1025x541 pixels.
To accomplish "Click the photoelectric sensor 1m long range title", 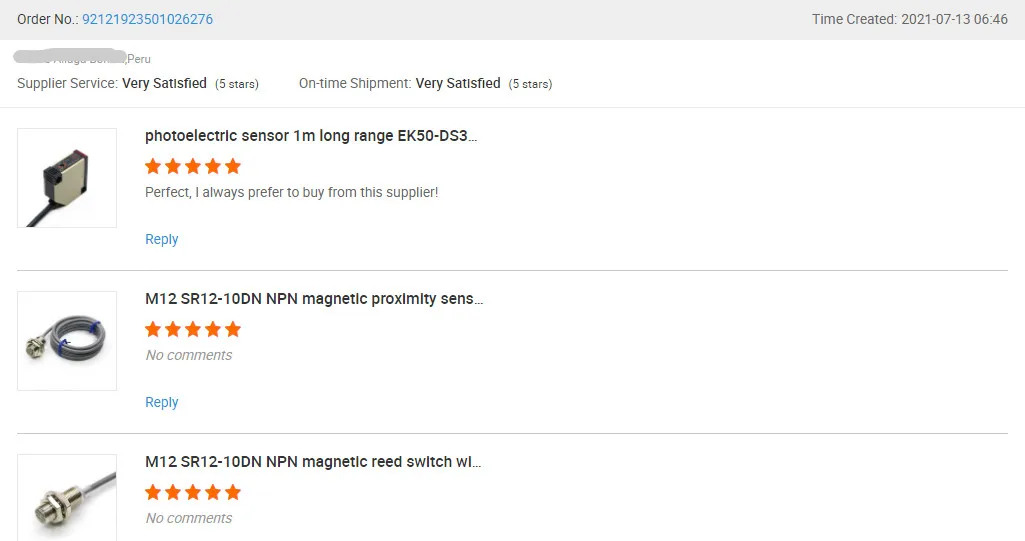I will [310, 135].
